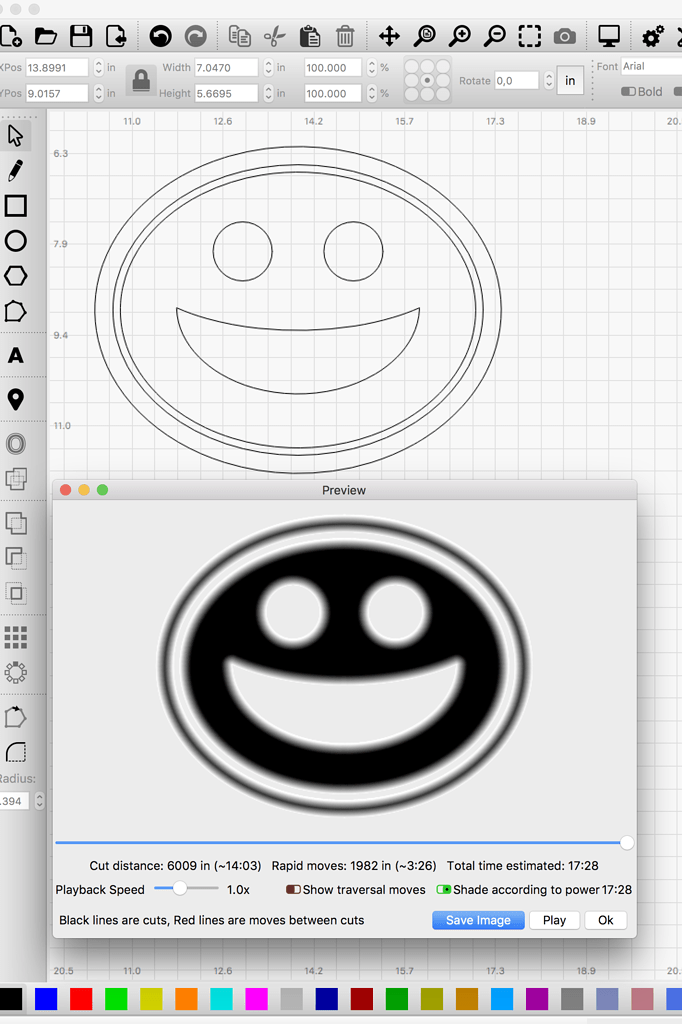Cut selection with the scissors icon

pos(275,36)
